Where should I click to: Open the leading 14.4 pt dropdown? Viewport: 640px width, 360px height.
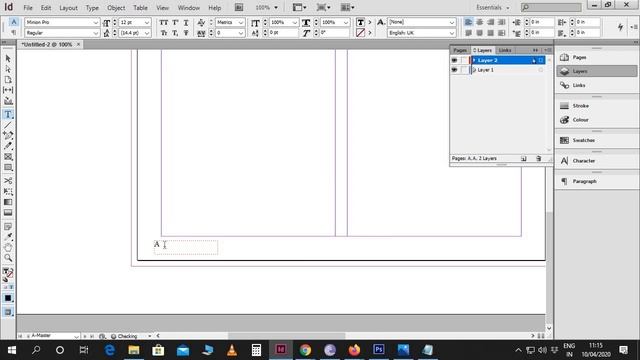[147, 33]
